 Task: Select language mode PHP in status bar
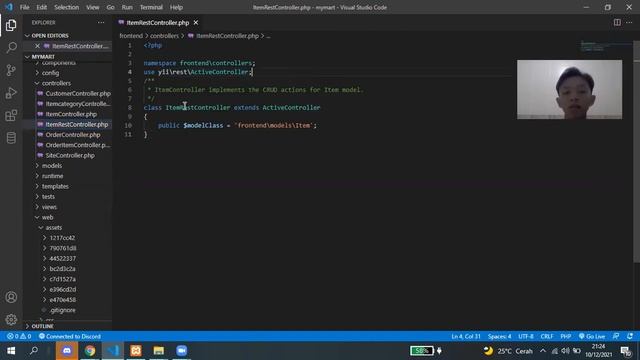[565, 336]
